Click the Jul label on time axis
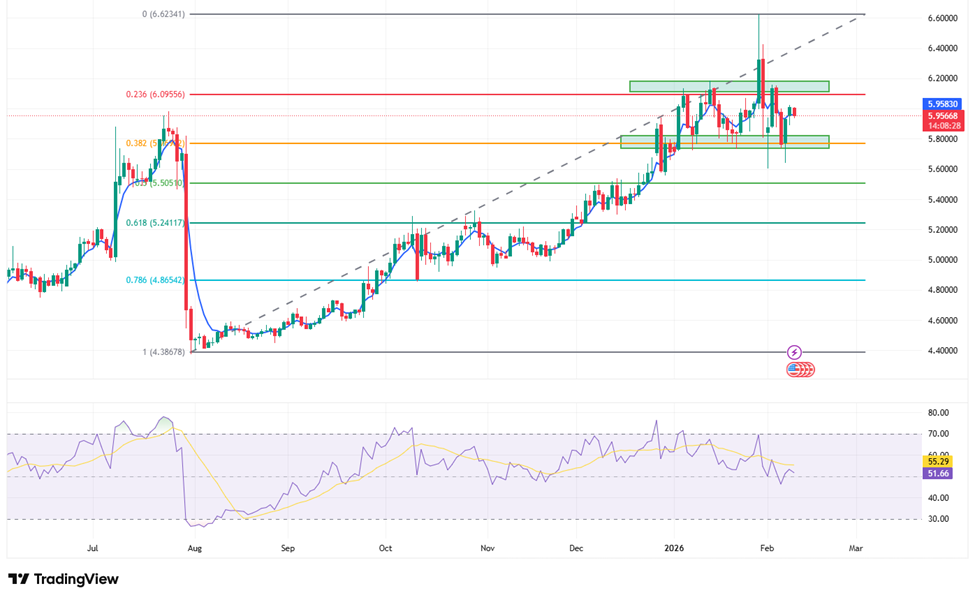The height and width of the screenshot is (600, 975). (93, 548)
